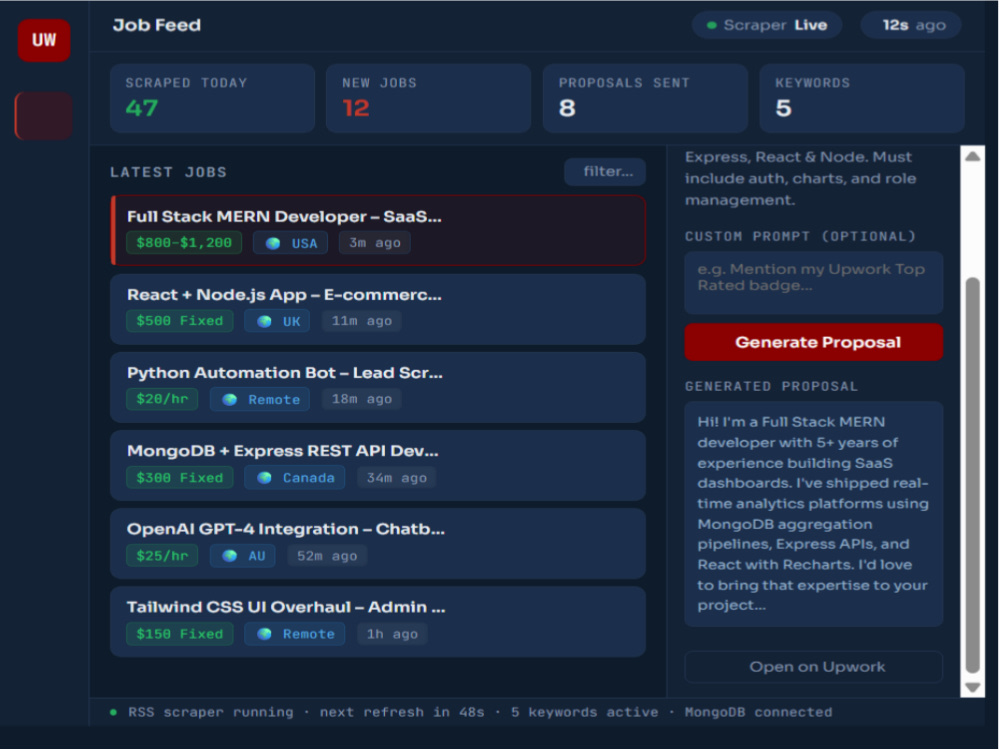The height and width of the screenshot is (750, 1000).
Task: Click the $800-$1,200 budget tag
Action: point(184,243)
